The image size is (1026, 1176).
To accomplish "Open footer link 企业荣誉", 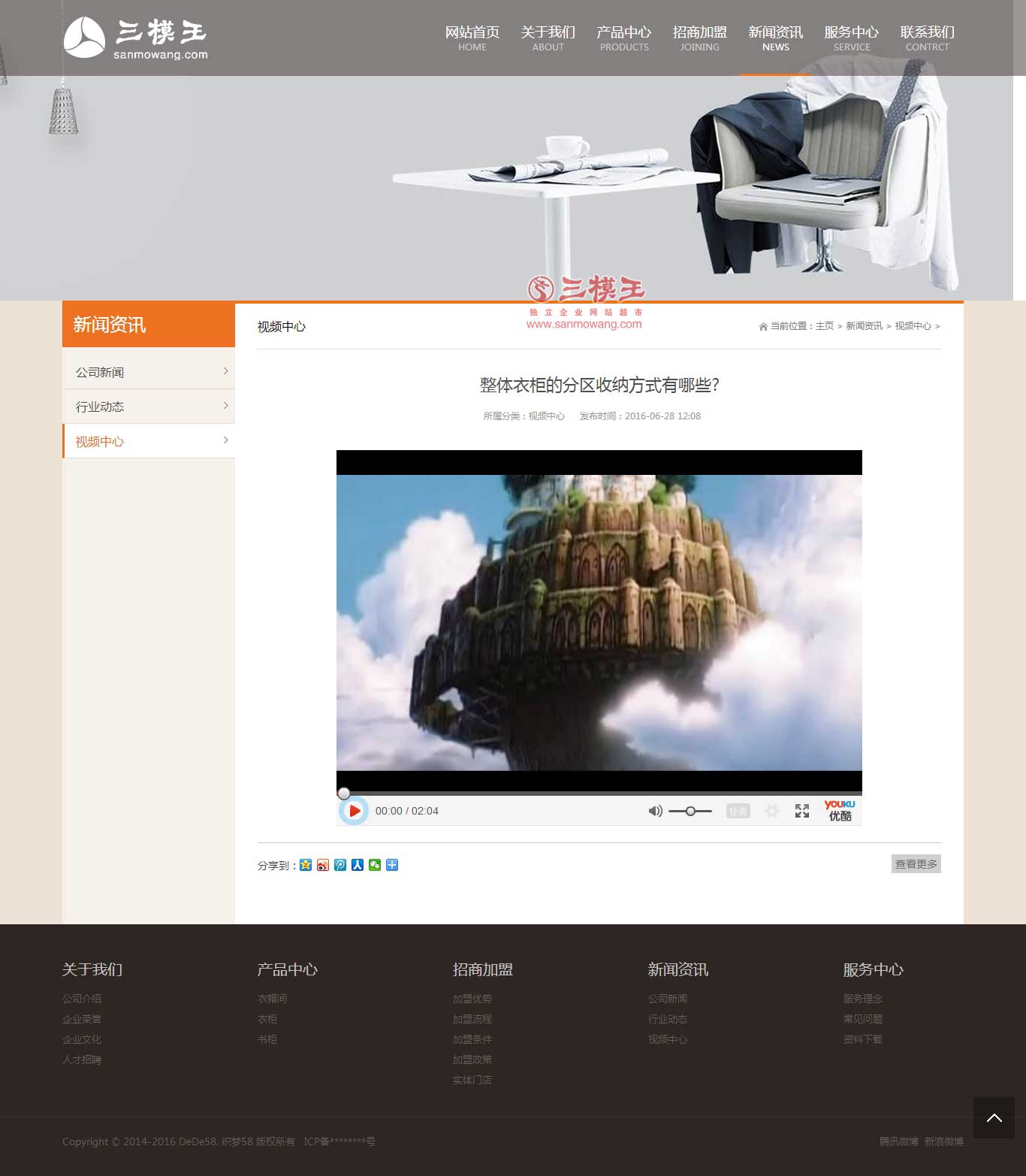I will (x=82, y=1019).
